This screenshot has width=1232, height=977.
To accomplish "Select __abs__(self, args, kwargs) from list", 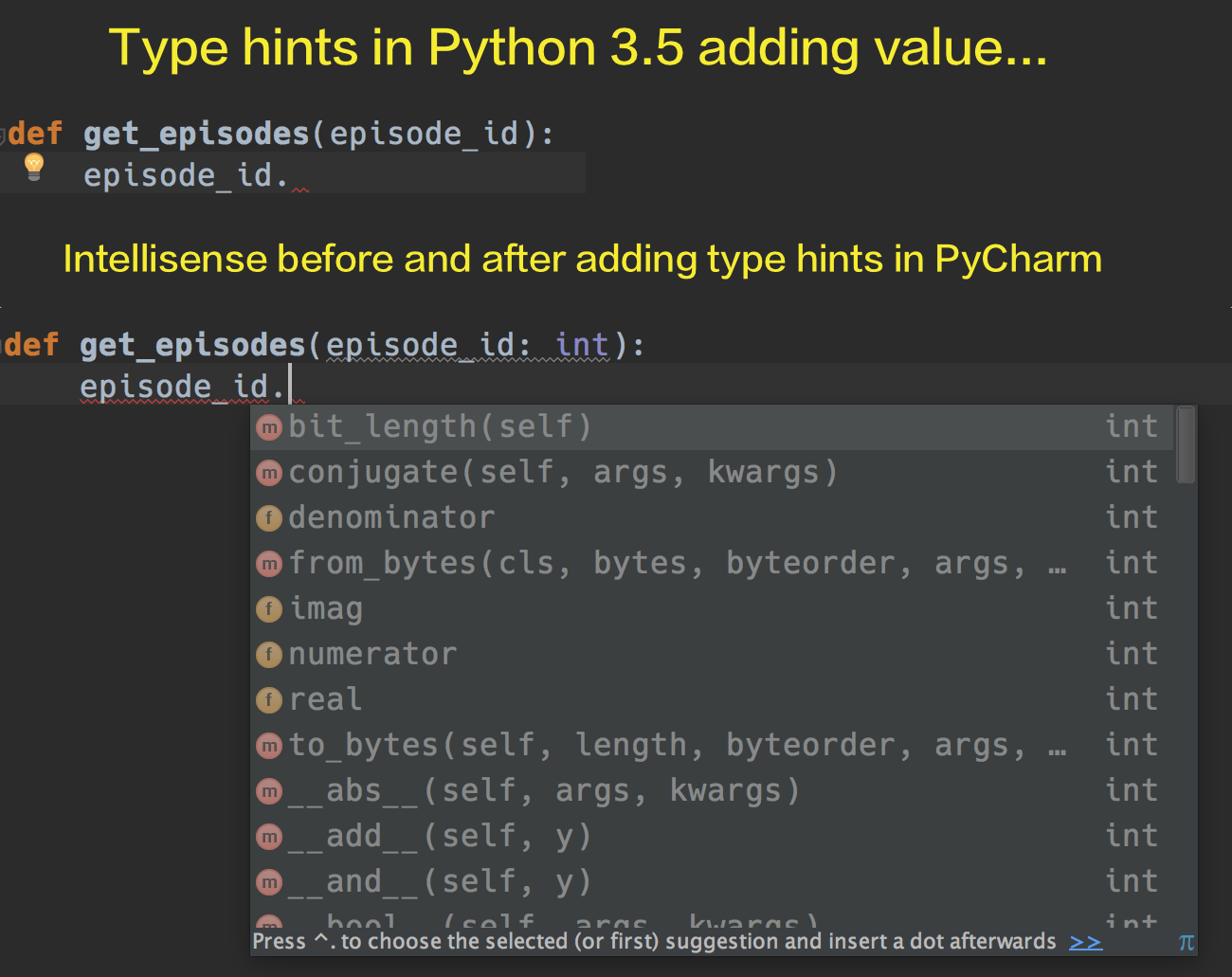I will pos(544,791).
